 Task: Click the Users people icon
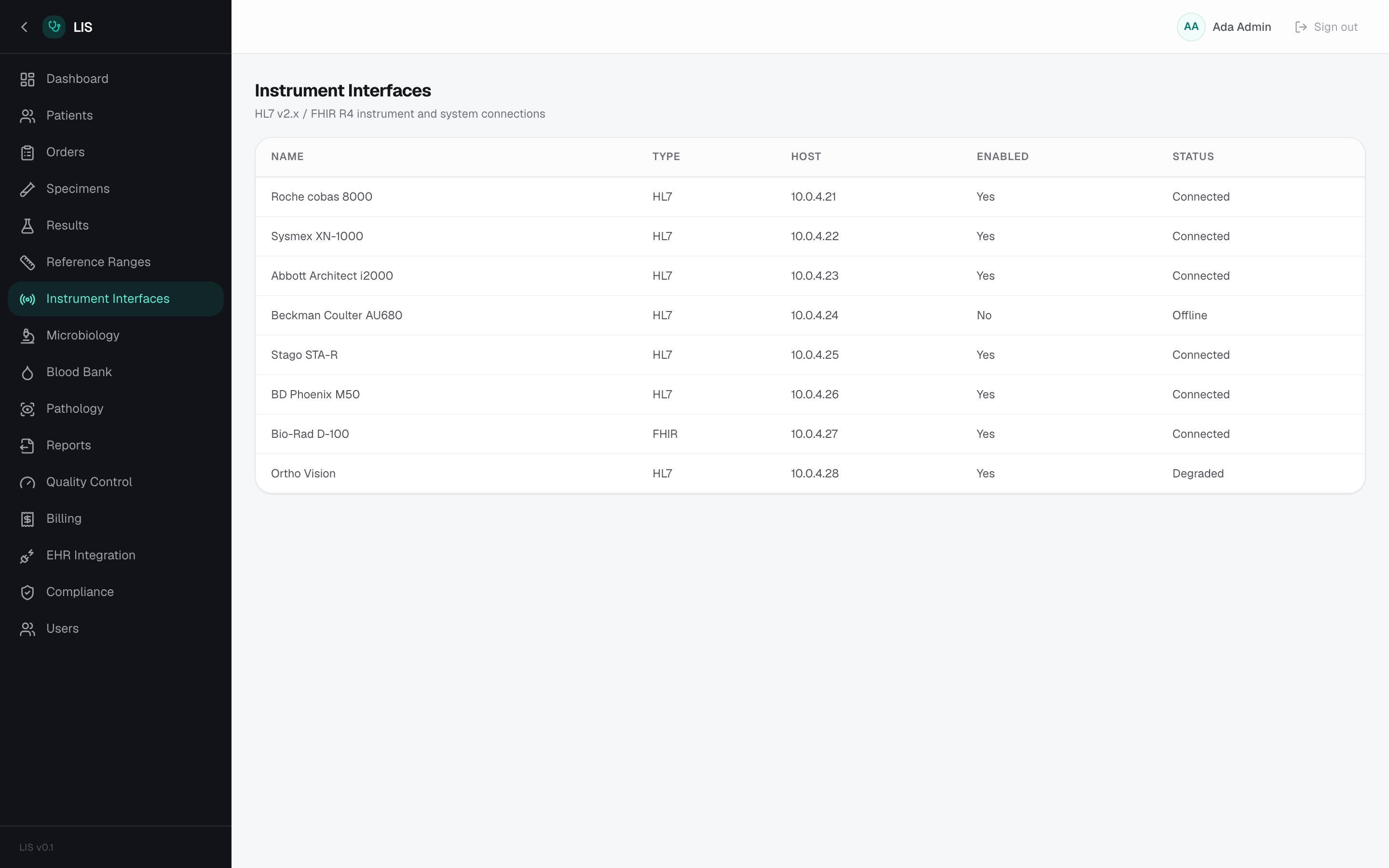(27, 629)
